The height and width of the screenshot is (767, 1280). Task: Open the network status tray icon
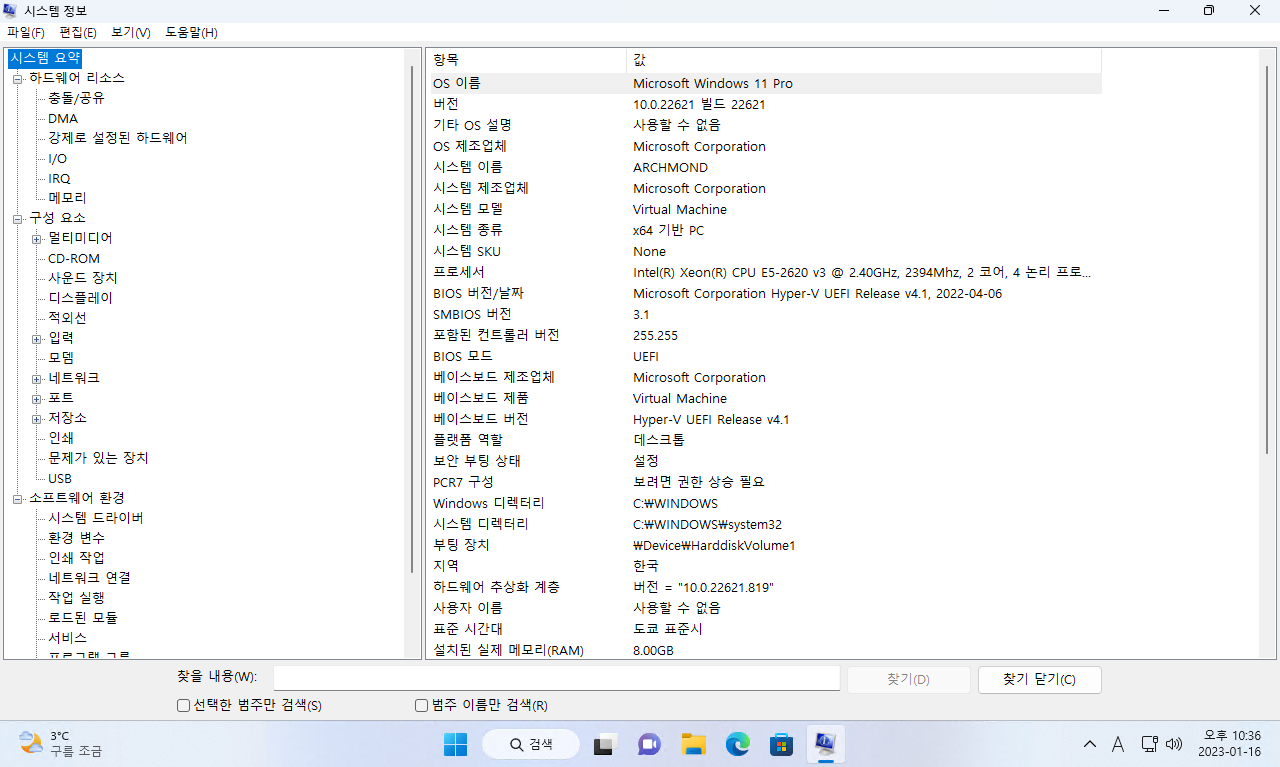[1149, 744]
